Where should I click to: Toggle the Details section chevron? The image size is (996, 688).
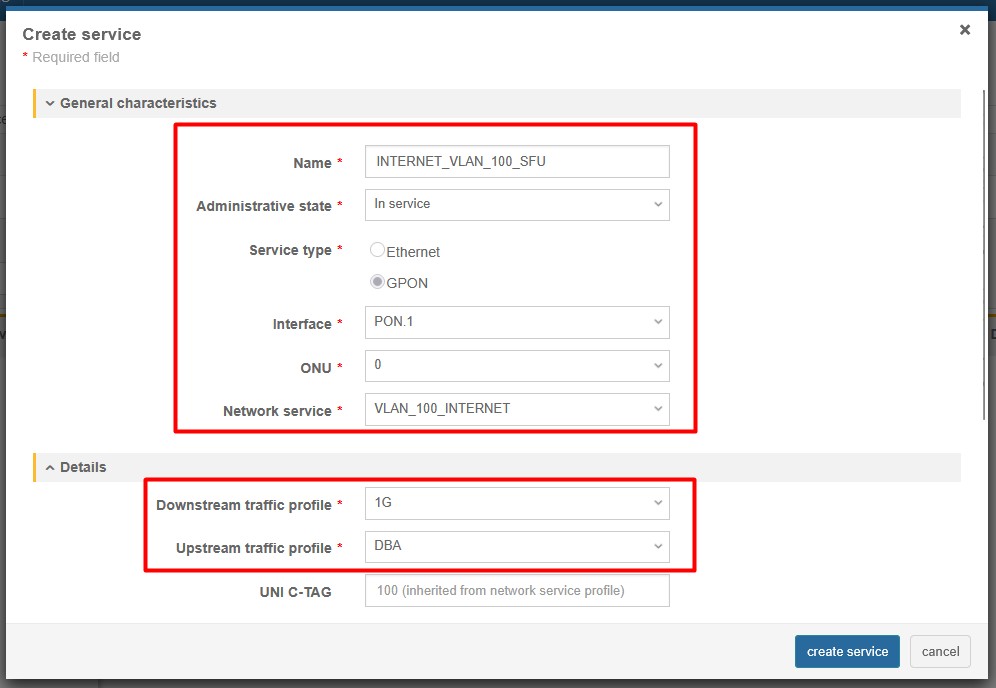coord(50,468)
